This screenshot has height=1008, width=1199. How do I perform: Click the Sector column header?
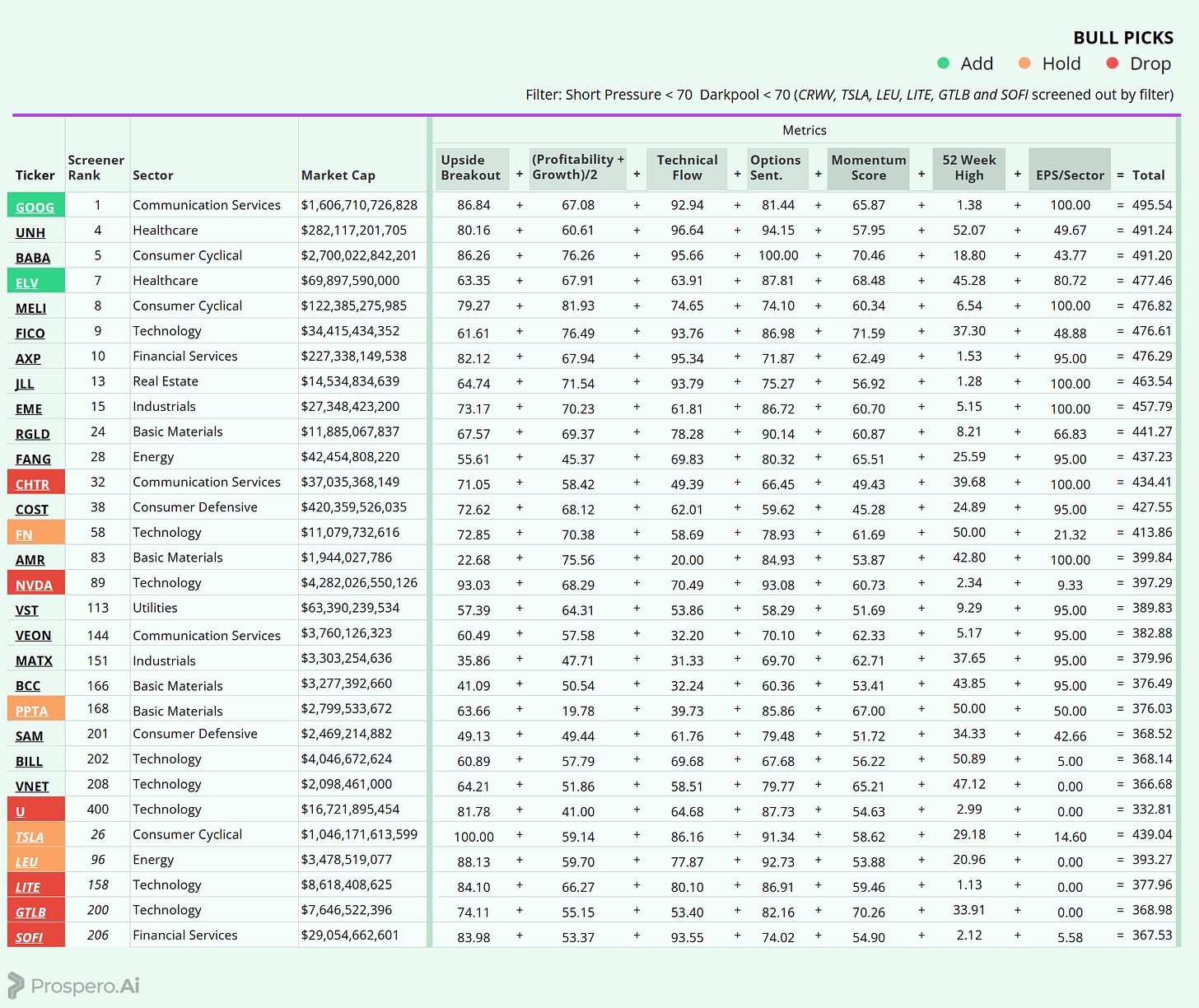(x=153, y=175)
